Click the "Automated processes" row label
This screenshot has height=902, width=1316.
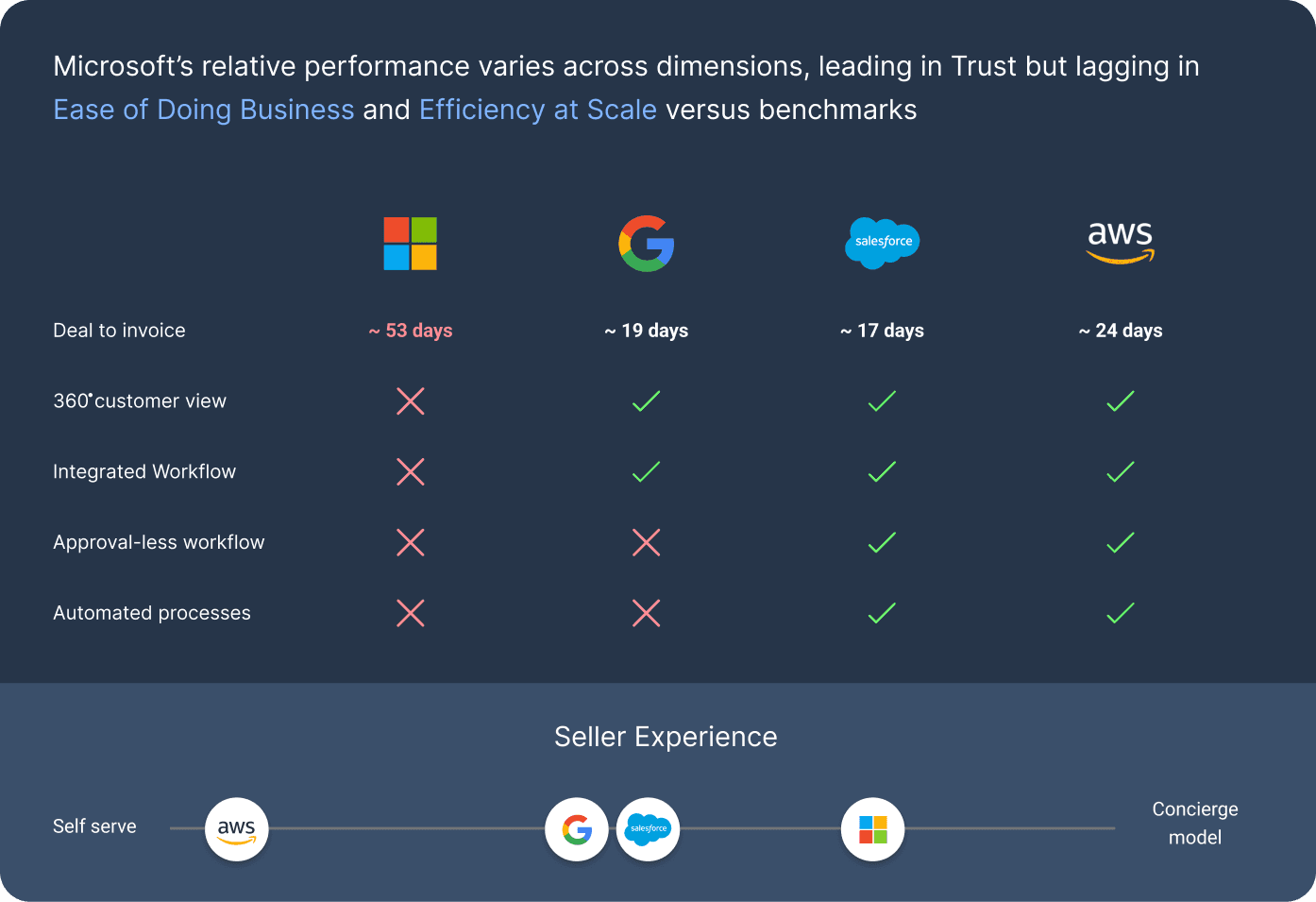[x=152, y=613]
